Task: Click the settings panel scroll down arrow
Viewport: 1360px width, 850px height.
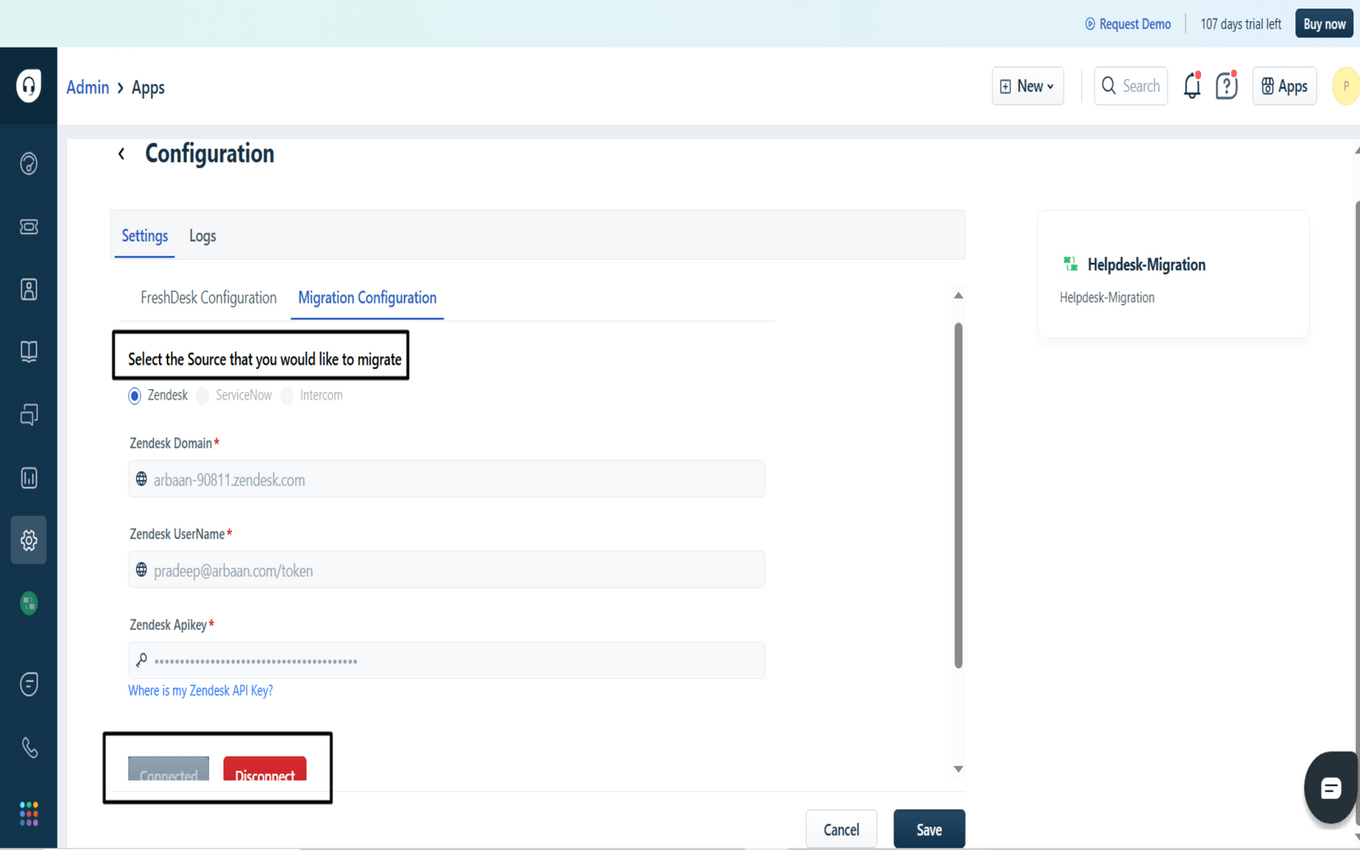Action: [x=958, y=769]
